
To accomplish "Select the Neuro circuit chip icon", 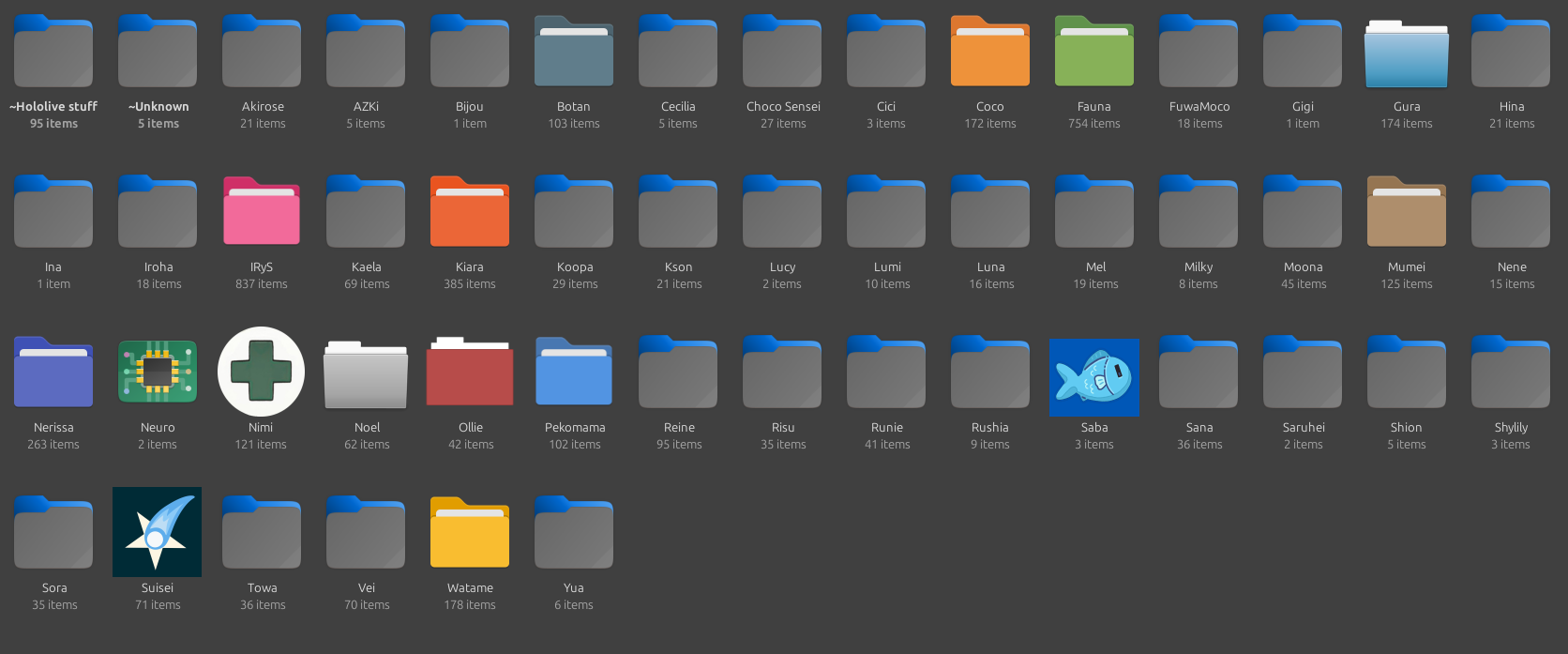I will click(x=158, y=372).
